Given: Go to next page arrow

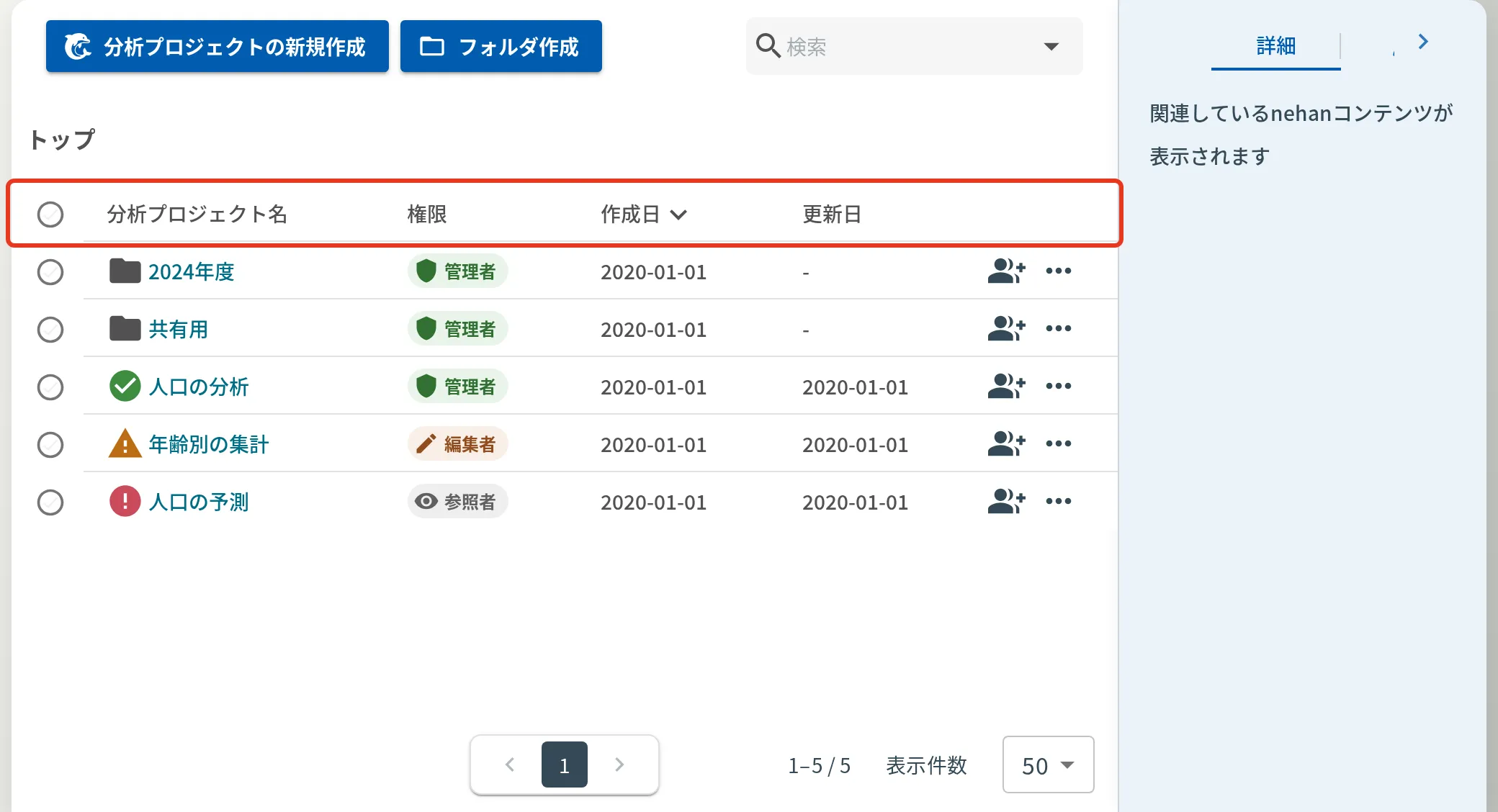Looking at the screenshot, I should tap(619, 764).
